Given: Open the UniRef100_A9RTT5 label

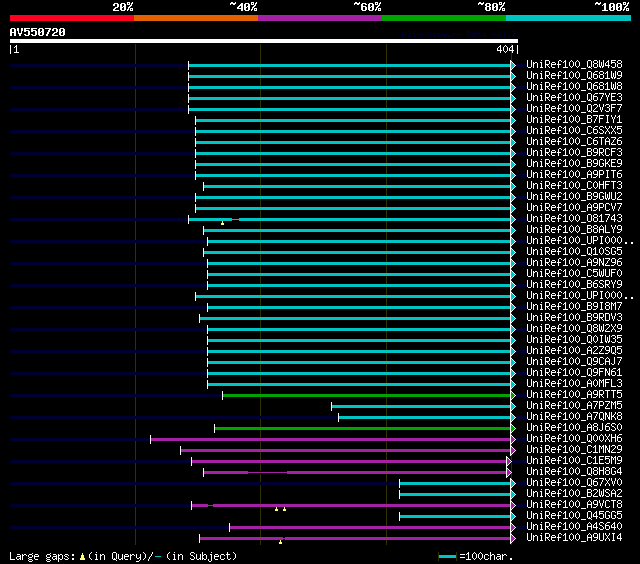Looking at the screenshot, I should (x=574, y=395).
